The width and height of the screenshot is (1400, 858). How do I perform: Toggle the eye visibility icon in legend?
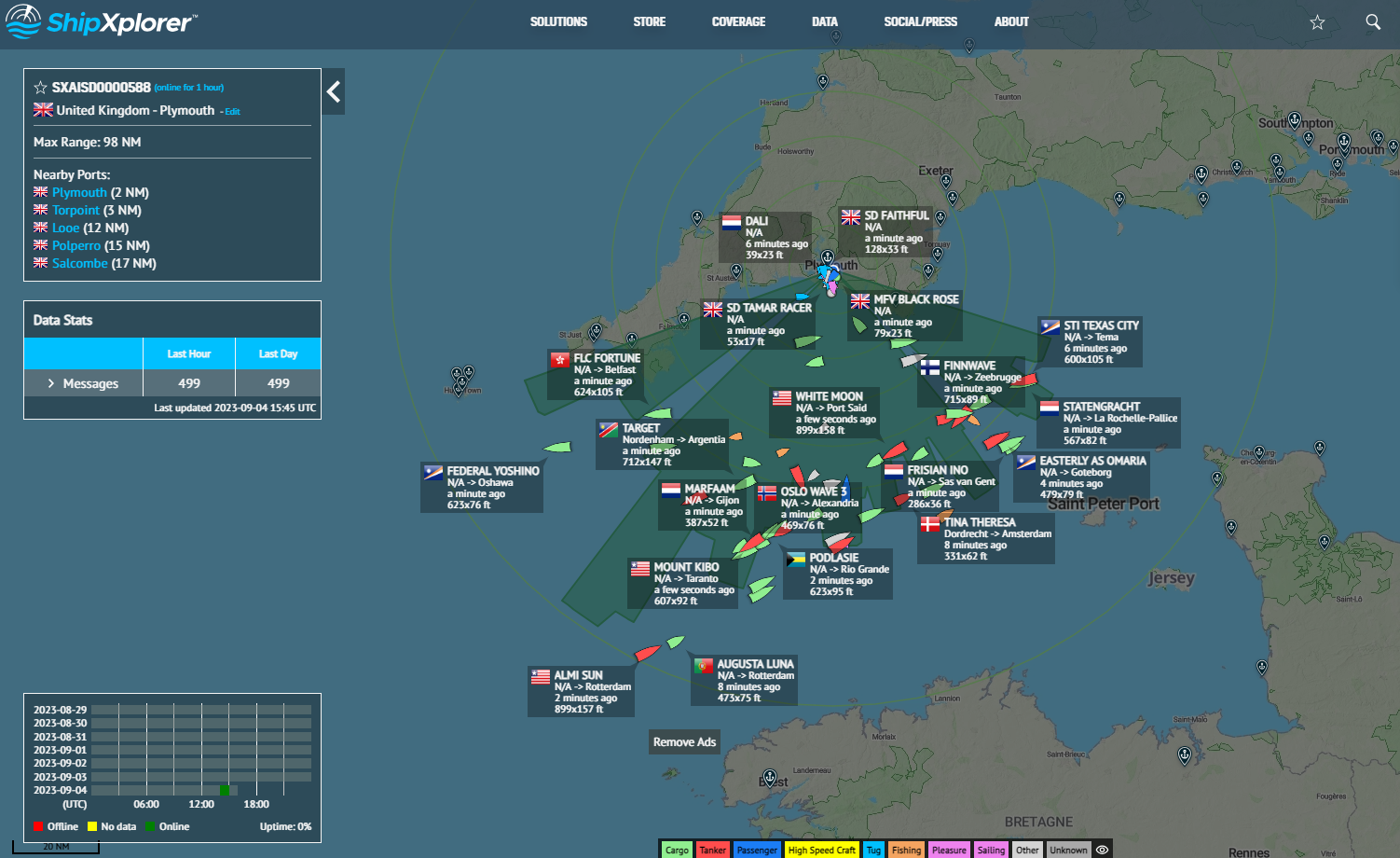pyautogui.click(x=1102, y=850)
